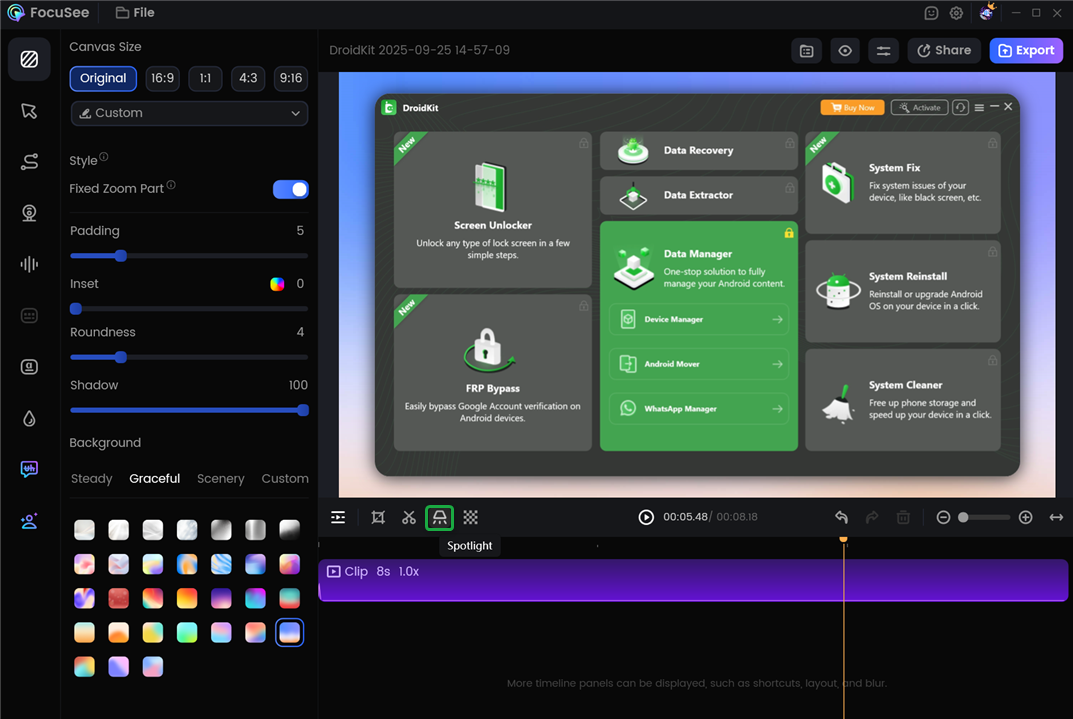Export the DroidKit project
Viewport: 1073px width, 719px height.
[x=1026, y=50]
